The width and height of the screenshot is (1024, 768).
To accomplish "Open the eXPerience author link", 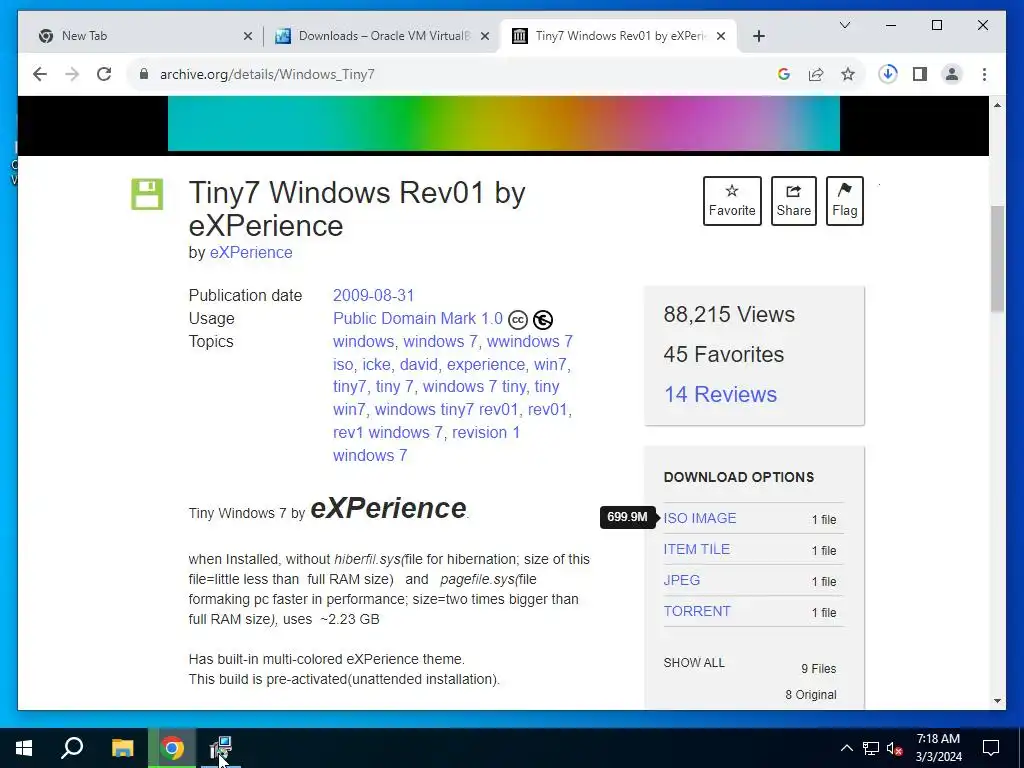I will pyautogui.click(x=251, y=253).
